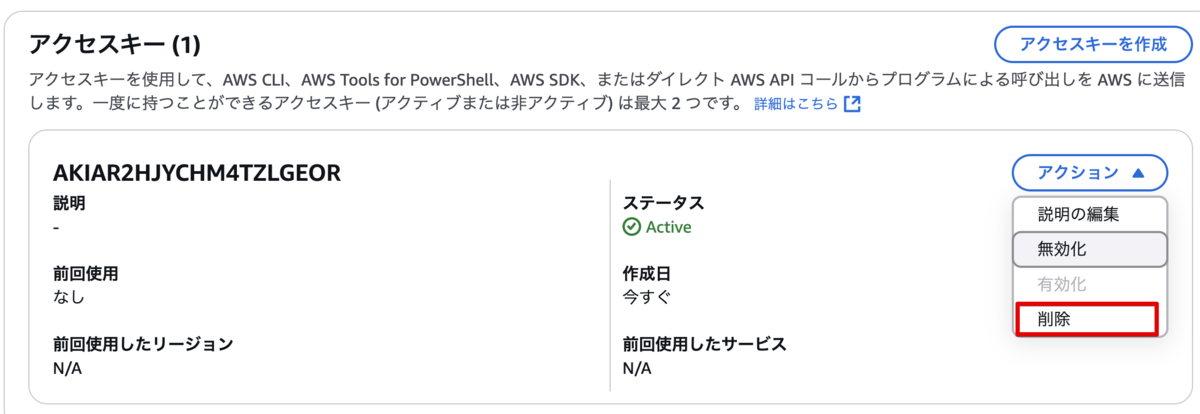Screen dimensions: 1200x414
Task: Click the 前回使用したリージョン label
Action: point(143,344)
